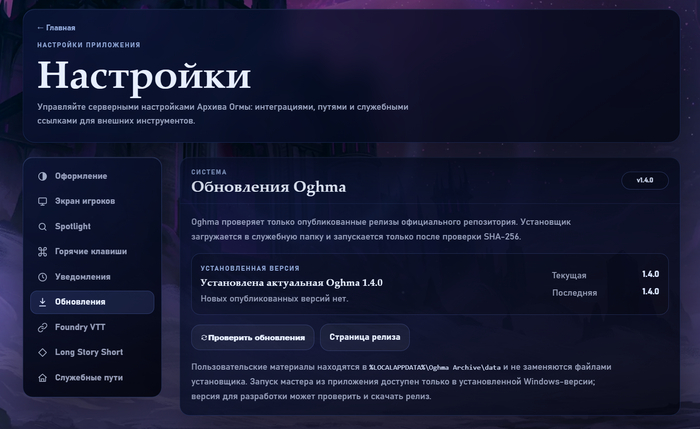
Task: Open Foundry VTT integration settings
Action: tap(92, 328)
